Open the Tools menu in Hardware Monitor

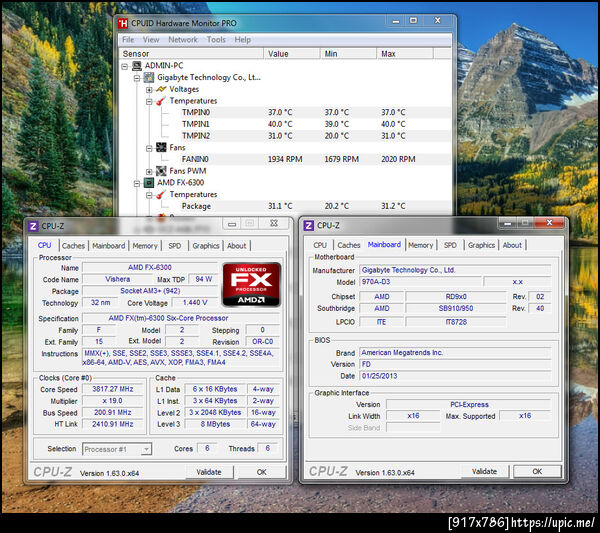[x=216, y=40]
